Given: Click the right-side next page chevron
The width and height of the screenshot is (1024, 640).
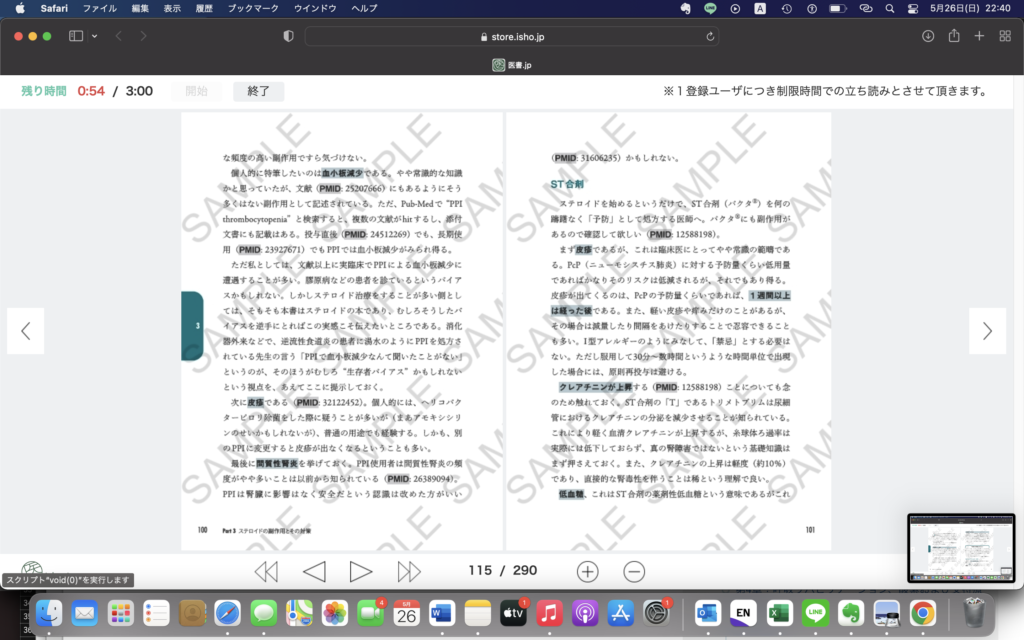Looking at the screenshot, I should 987,331.
